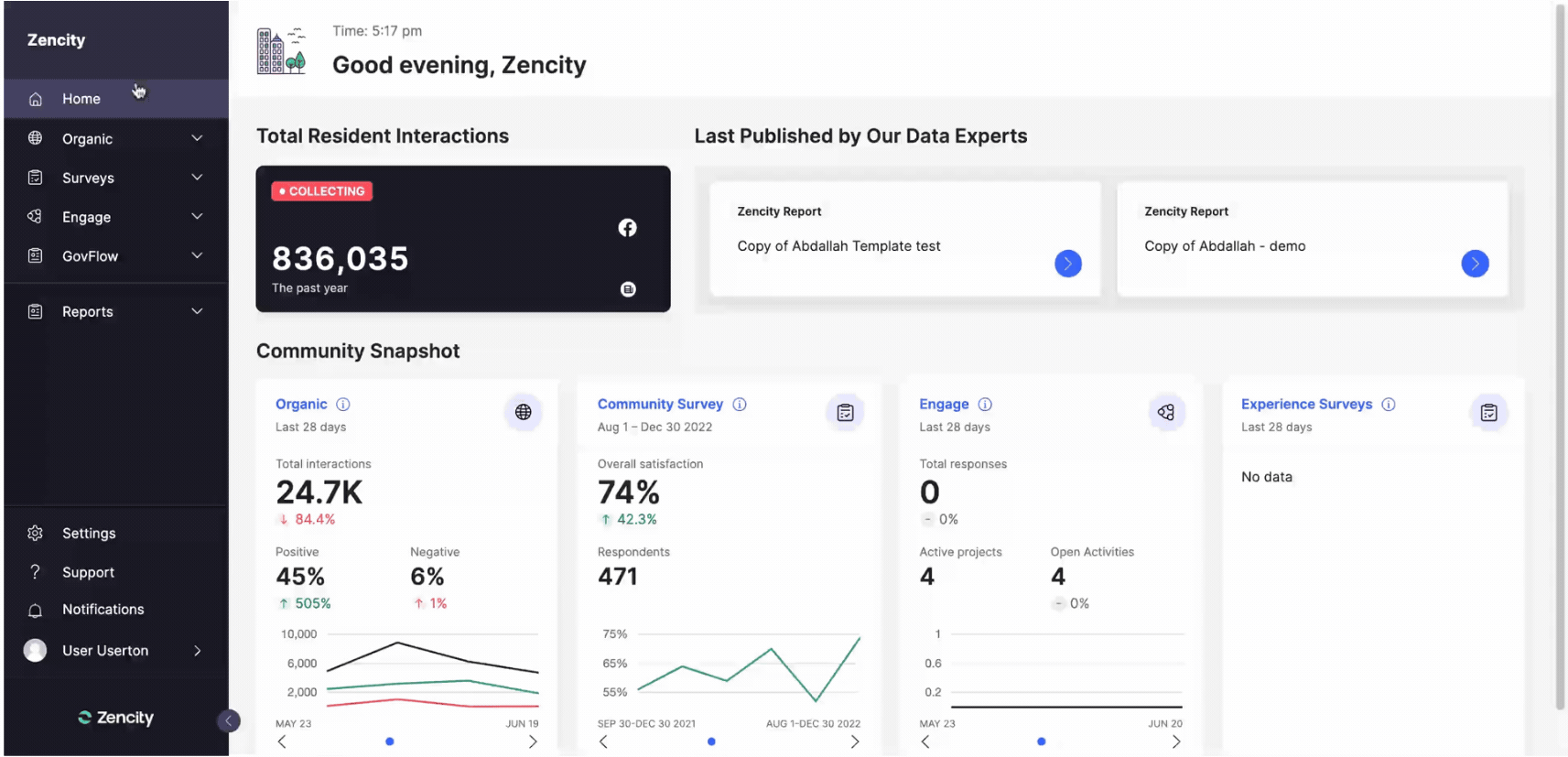The width and height of the screenshot is (1568, 757).
Task: Click the Facebook icon on interactions card
Action: click(627, 228)
